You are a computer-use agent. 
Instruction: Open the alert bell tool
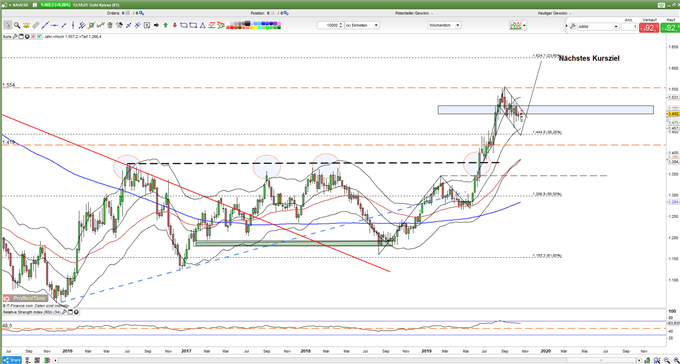tap(26, 25)
